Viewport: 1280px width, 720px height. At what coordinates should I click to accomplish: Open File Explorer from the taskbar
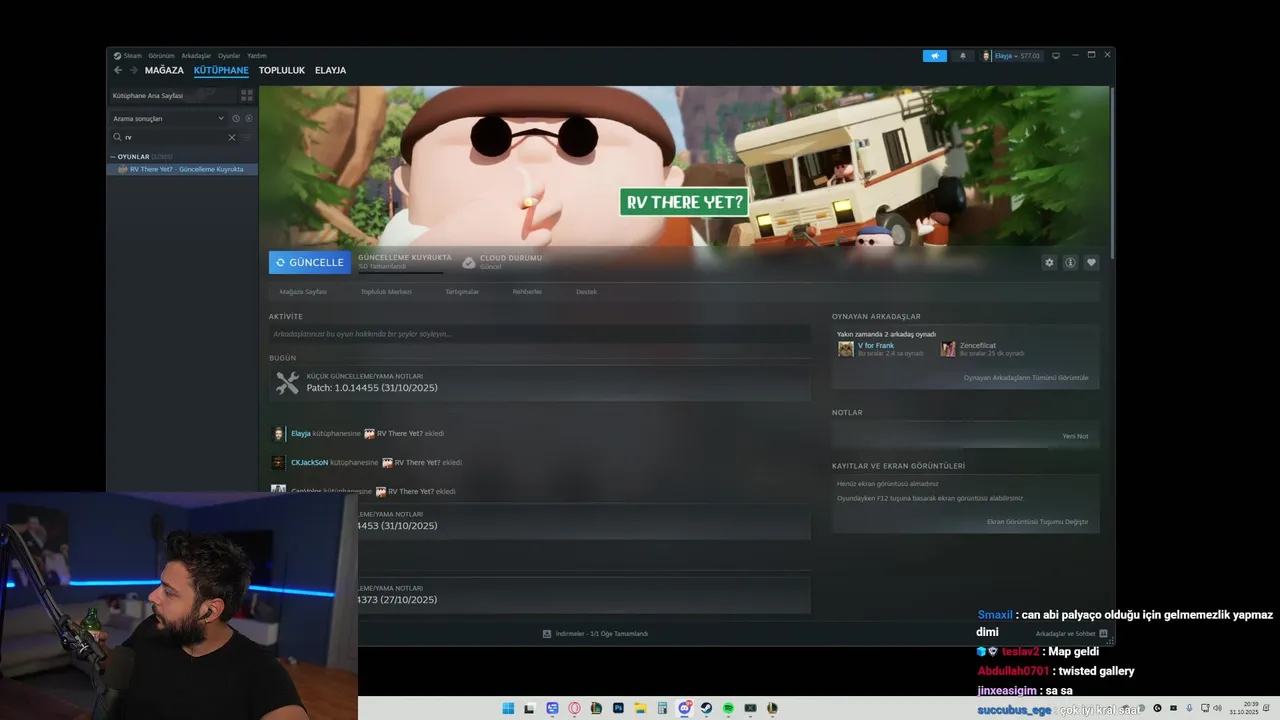[640, 708]
